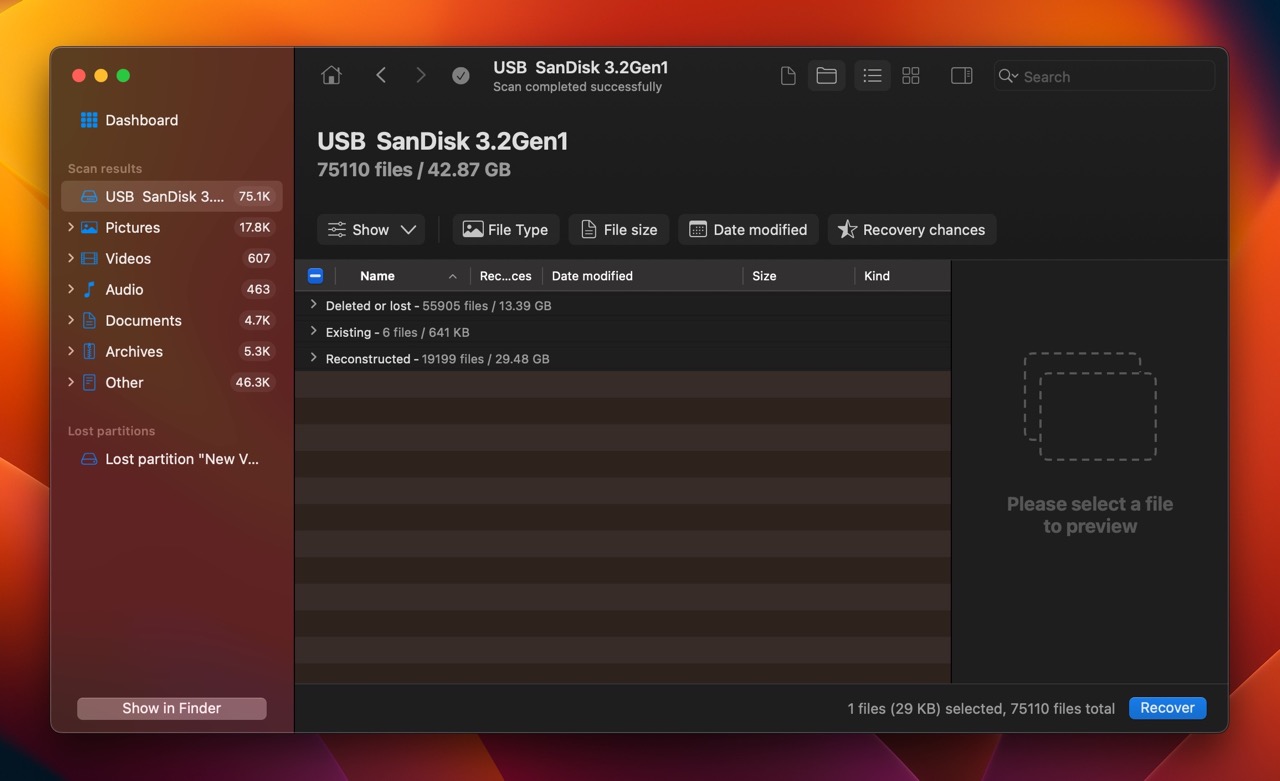
Task: Select Reconstructed 19199 files row
Action: coord(623,358)
